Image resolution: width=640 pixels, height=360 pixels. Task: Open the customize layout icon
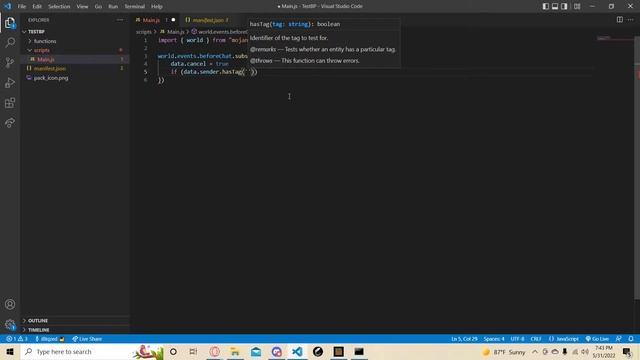[577, 6]
